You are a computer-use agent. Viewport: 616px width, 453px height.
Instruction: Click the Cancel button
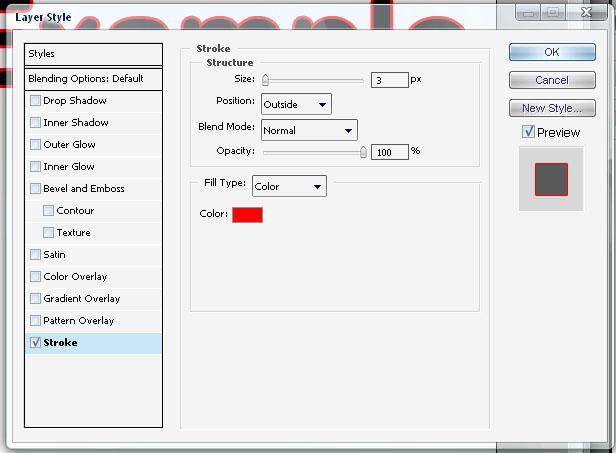(552, 80)
